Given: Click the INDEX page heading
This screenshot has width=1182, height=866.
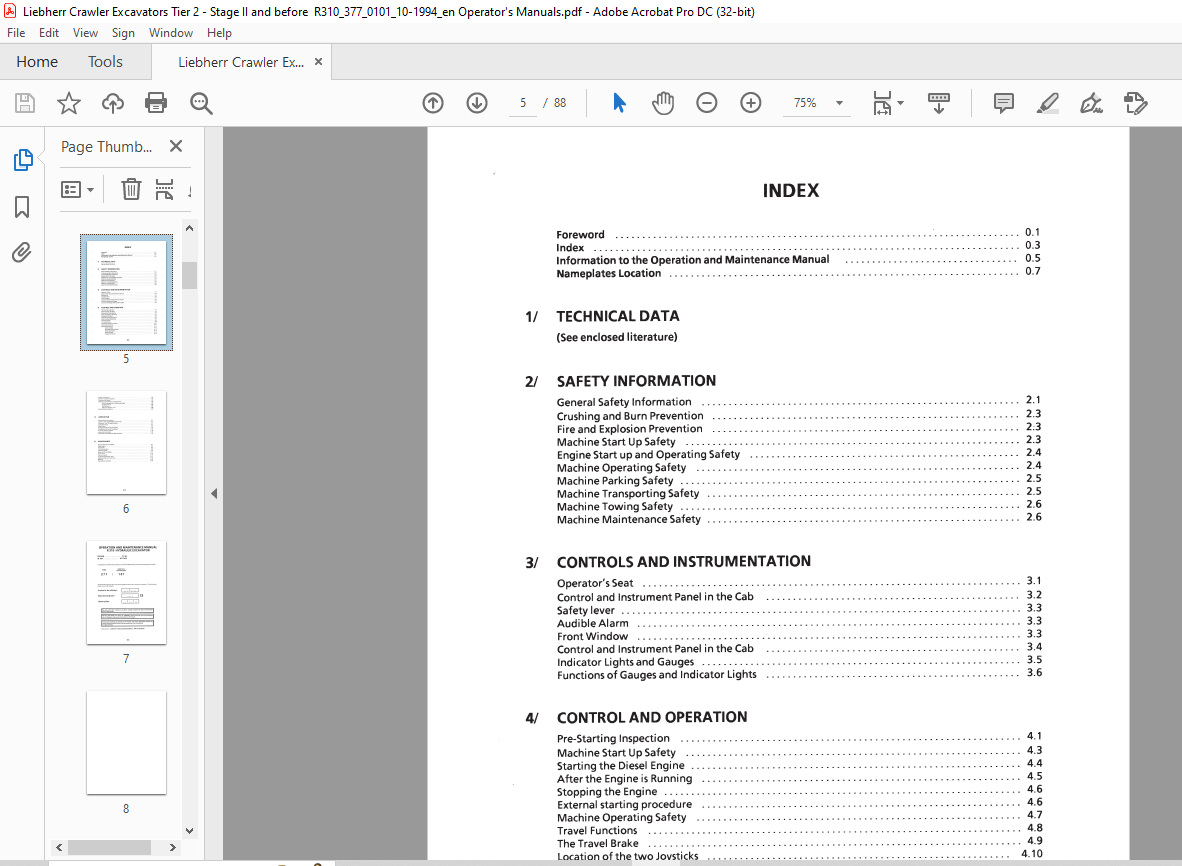Looking at the screenshot, I should pos(791,191).
